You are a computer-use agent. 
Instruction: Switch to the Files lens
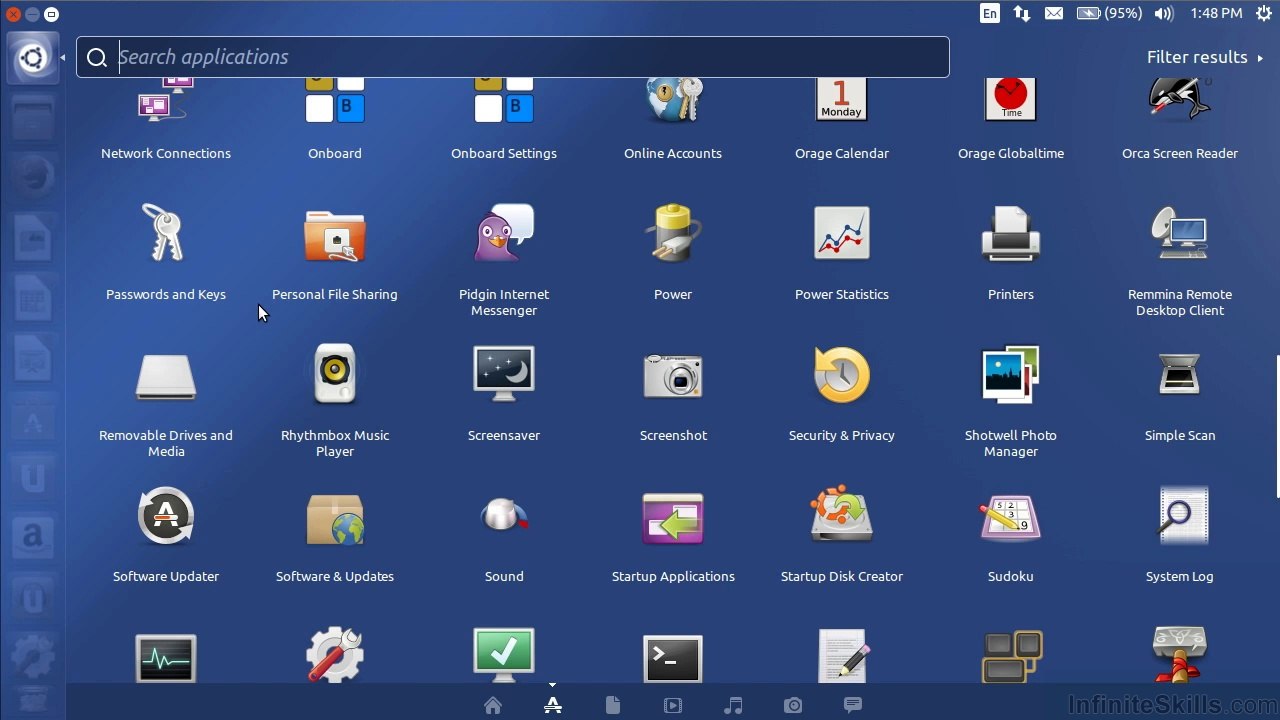[x=613, y=705]
